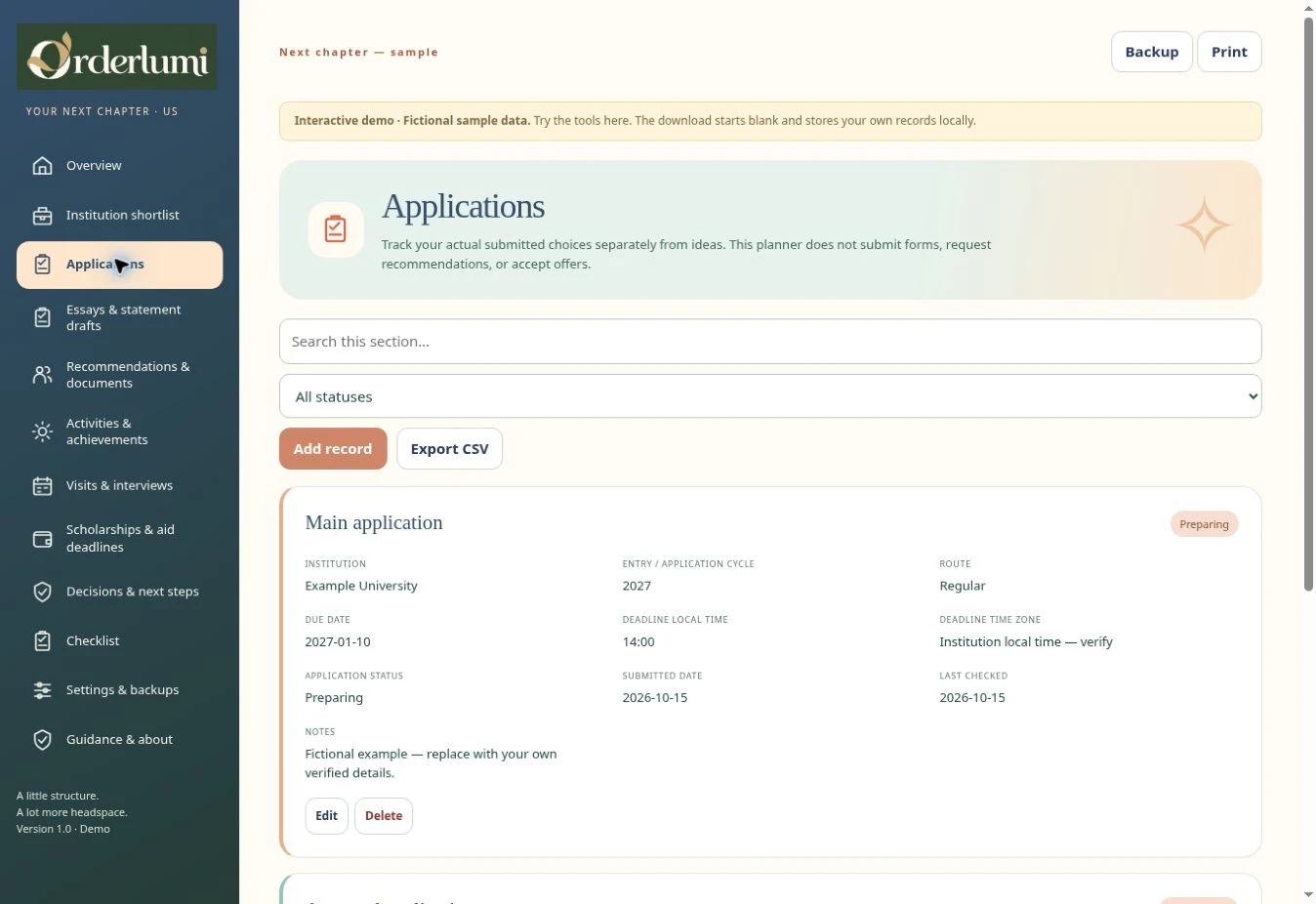
Task: Click the Orderlumi logo
Action: pyautogui.click(x=117, y=57)
